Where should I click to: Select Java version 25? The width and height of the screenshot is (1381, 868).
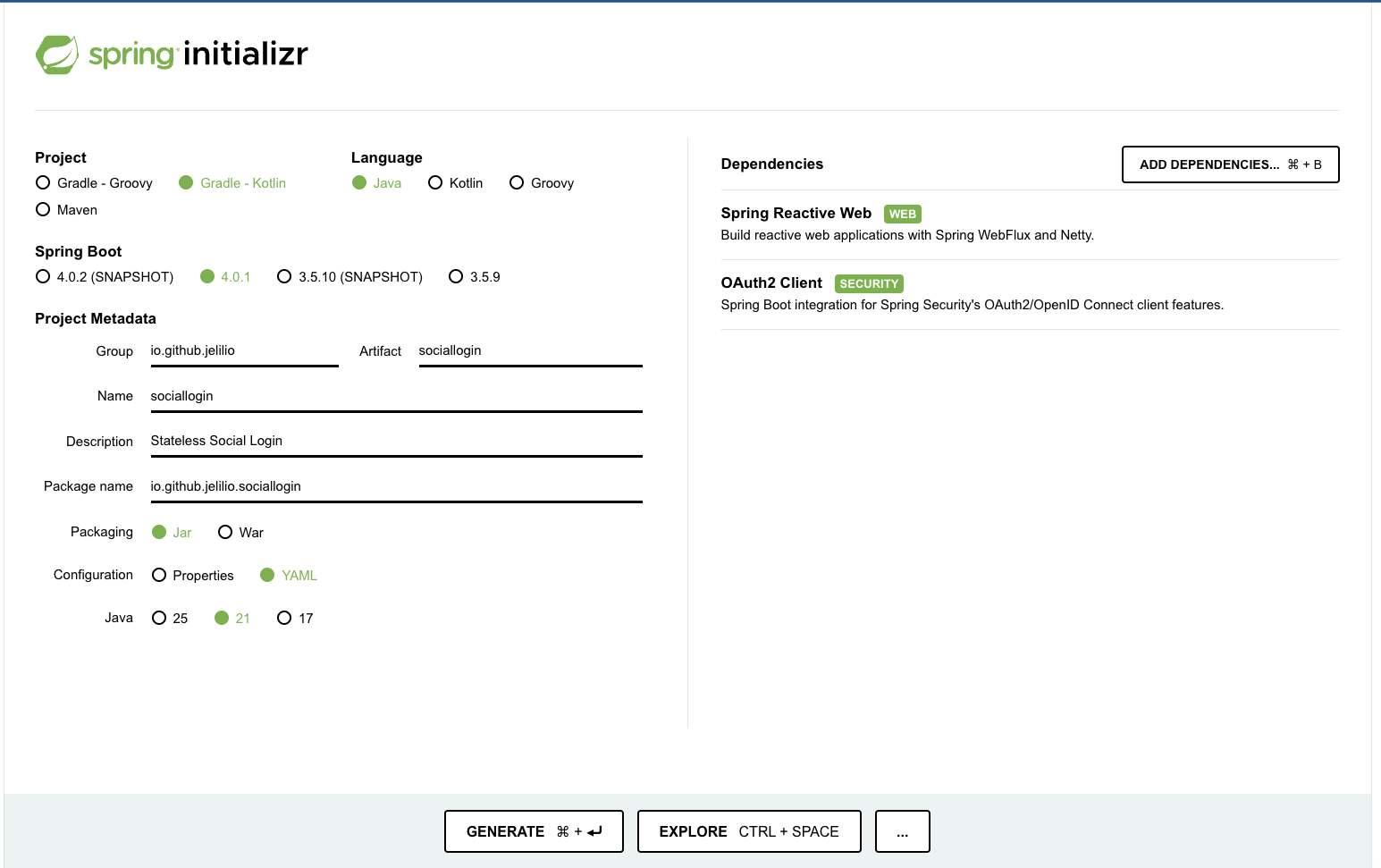click(170, 619)
